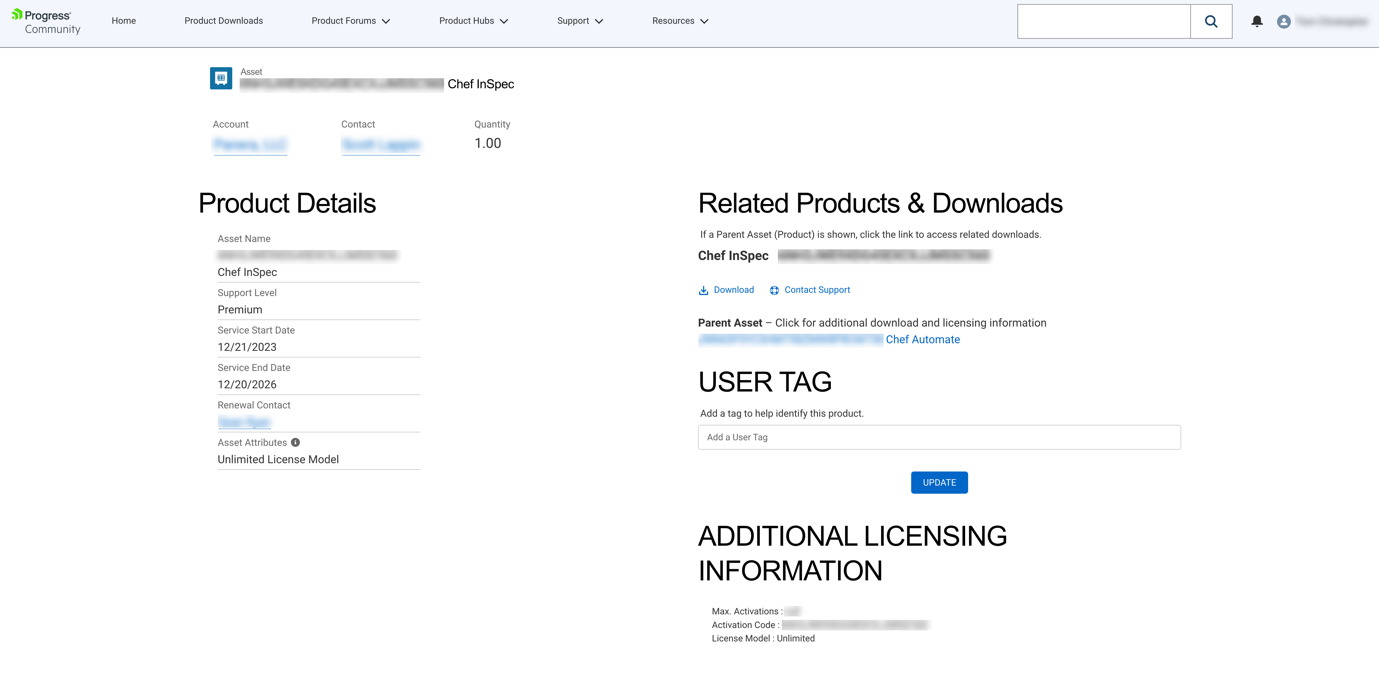Open the user profile avatar icon
This screenshot has height=678, width=1384.
point(1283,21)
